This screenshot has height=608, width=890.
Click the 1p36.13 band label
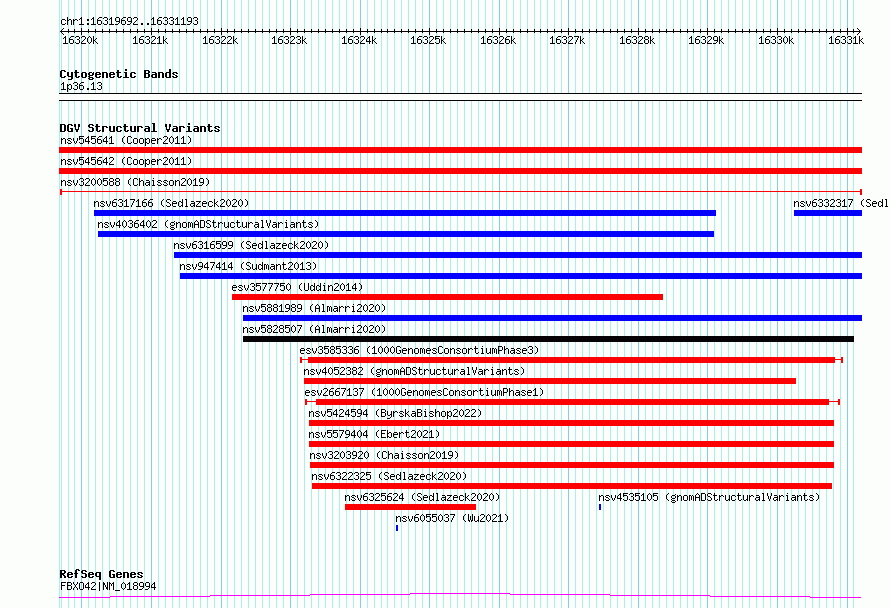(81, 86)
